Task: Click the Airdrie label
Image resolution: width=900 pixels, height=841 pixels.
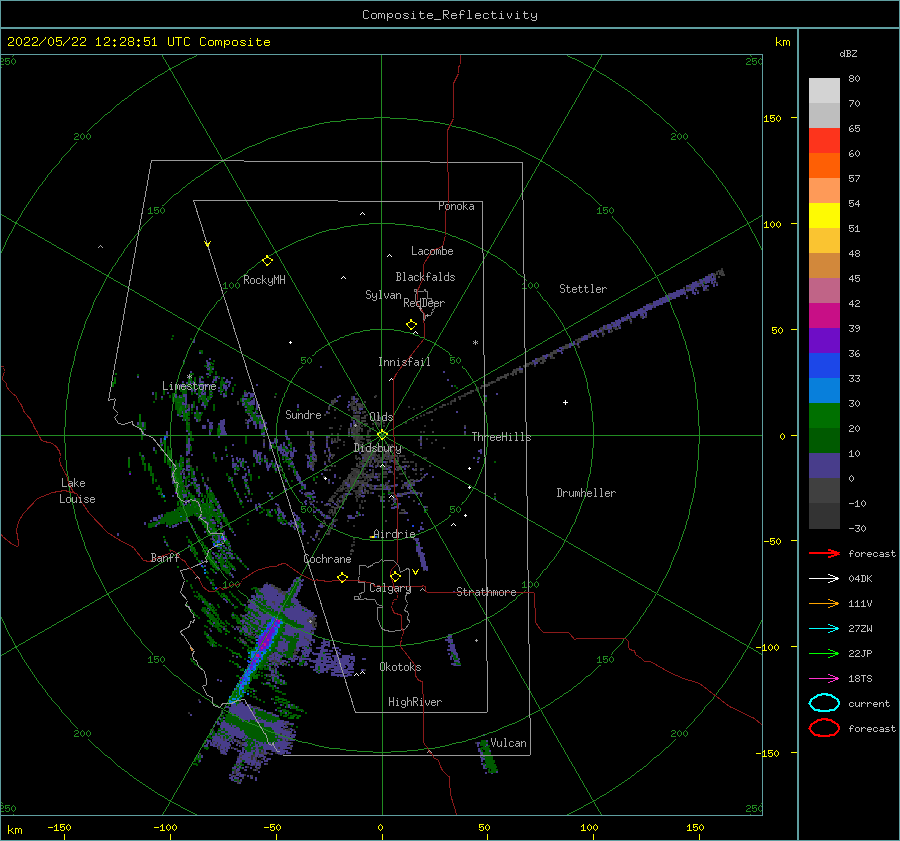Action: click(x=394, y=534)
